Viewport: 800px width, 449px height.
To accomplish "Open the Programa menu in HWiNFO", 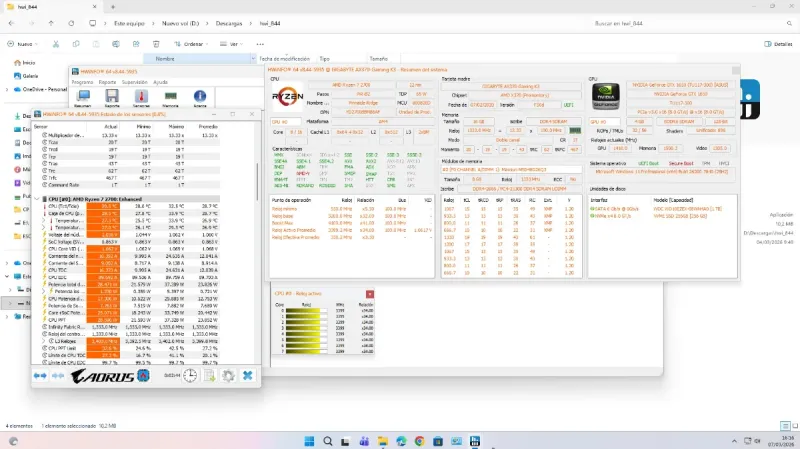I will pos(82,82).
